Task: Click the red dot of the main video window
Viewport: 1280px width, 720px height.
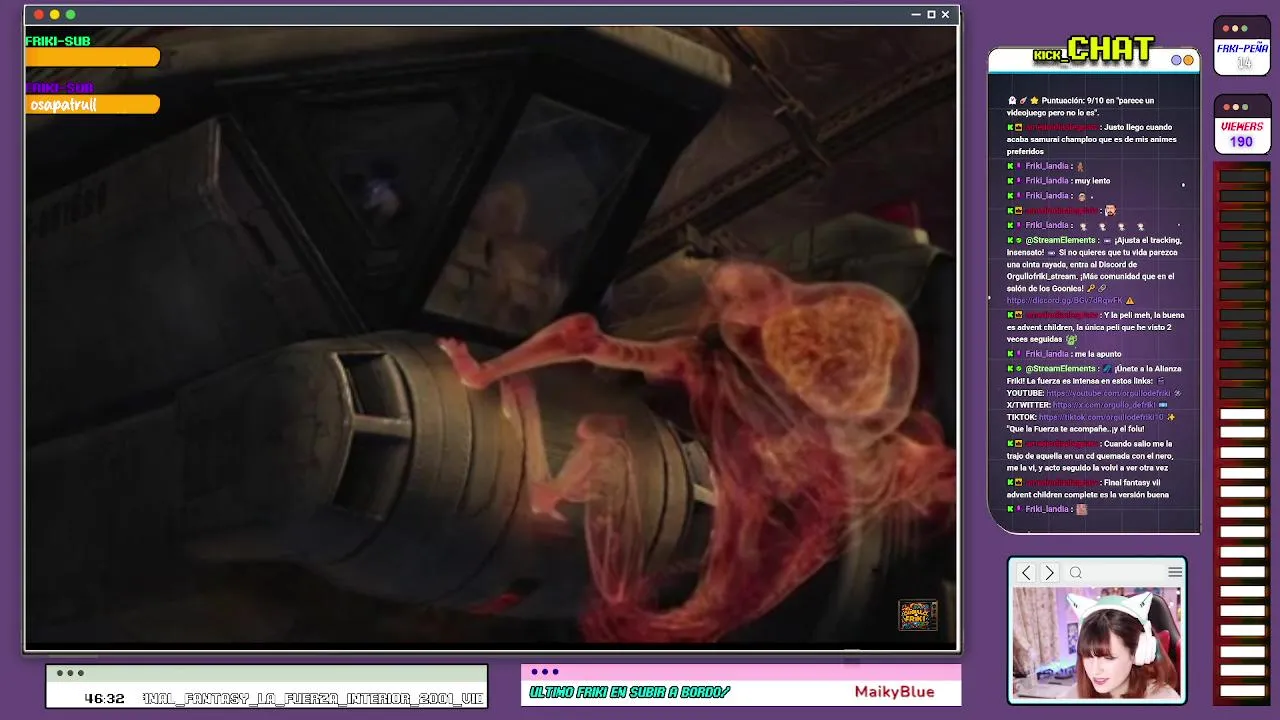Action: pyautogui.click(x=39, y=14)
